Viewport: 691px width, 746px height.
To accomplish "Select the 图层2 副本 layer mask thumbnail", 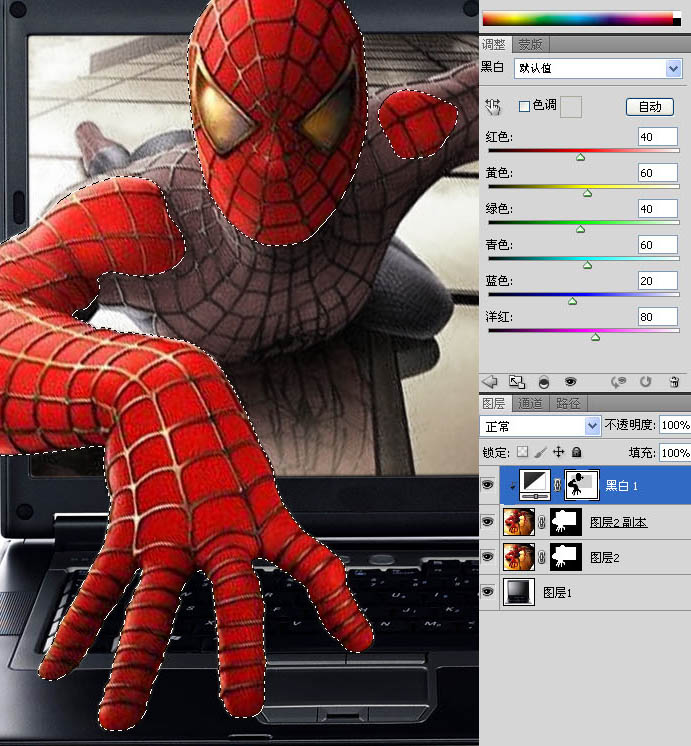I will point(566,521).
